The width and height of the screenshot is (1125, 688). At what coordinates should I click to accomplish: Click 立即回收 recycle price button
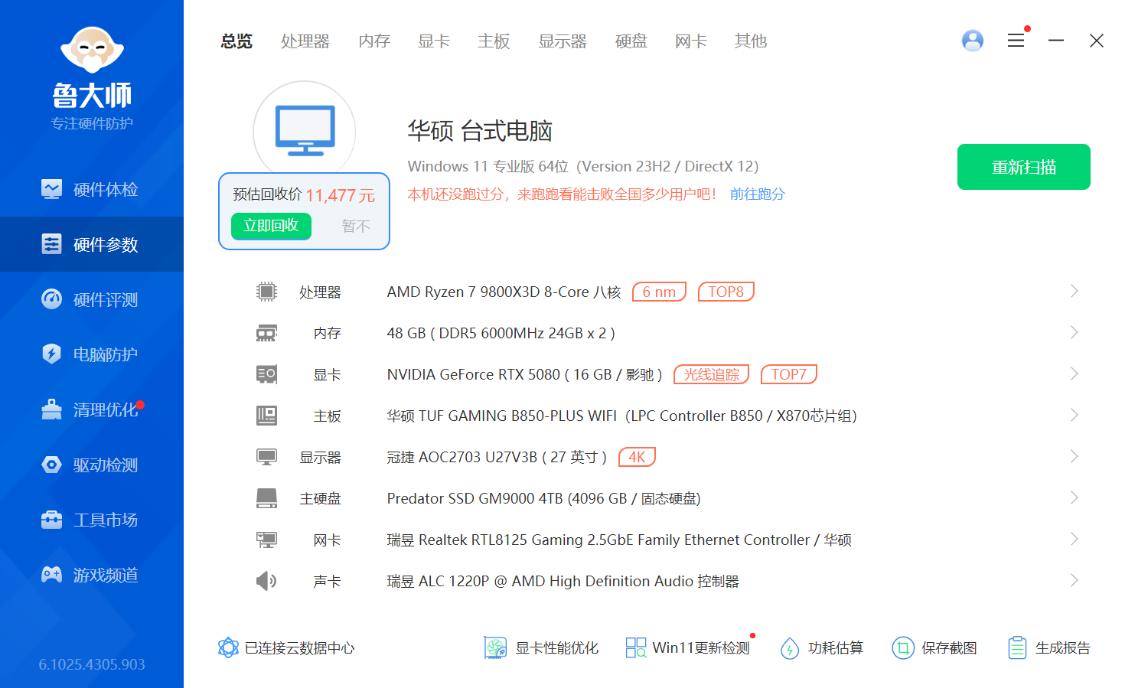[271, 226]
